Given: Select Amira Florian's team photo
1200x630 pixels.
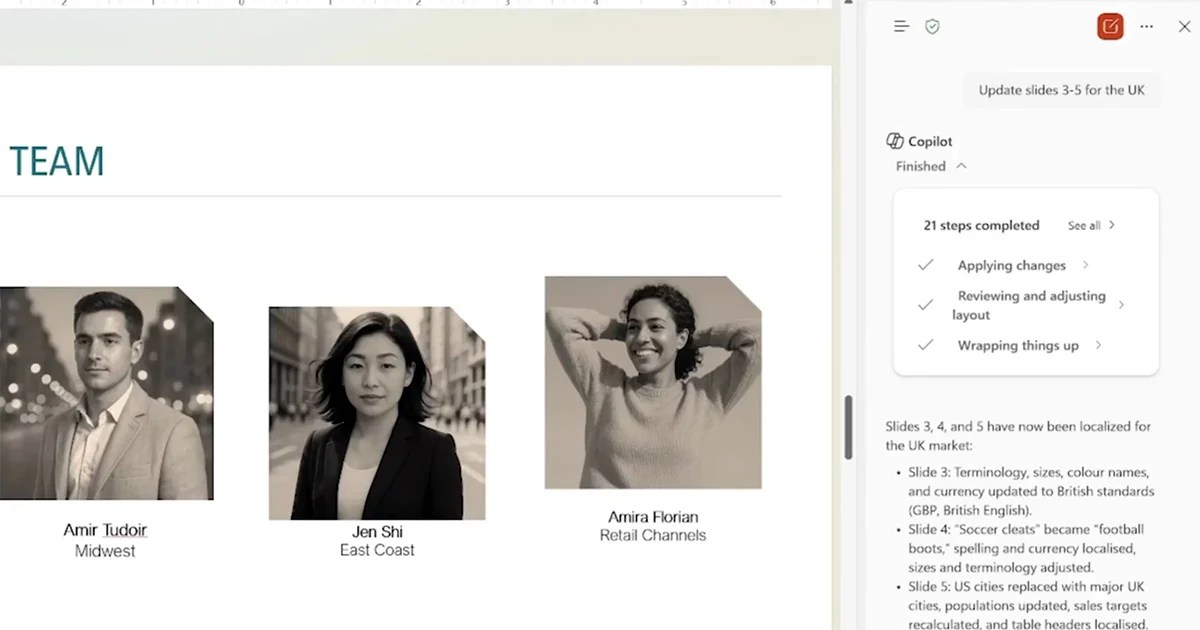Looking at the screenshot, I should pos(655,383).
